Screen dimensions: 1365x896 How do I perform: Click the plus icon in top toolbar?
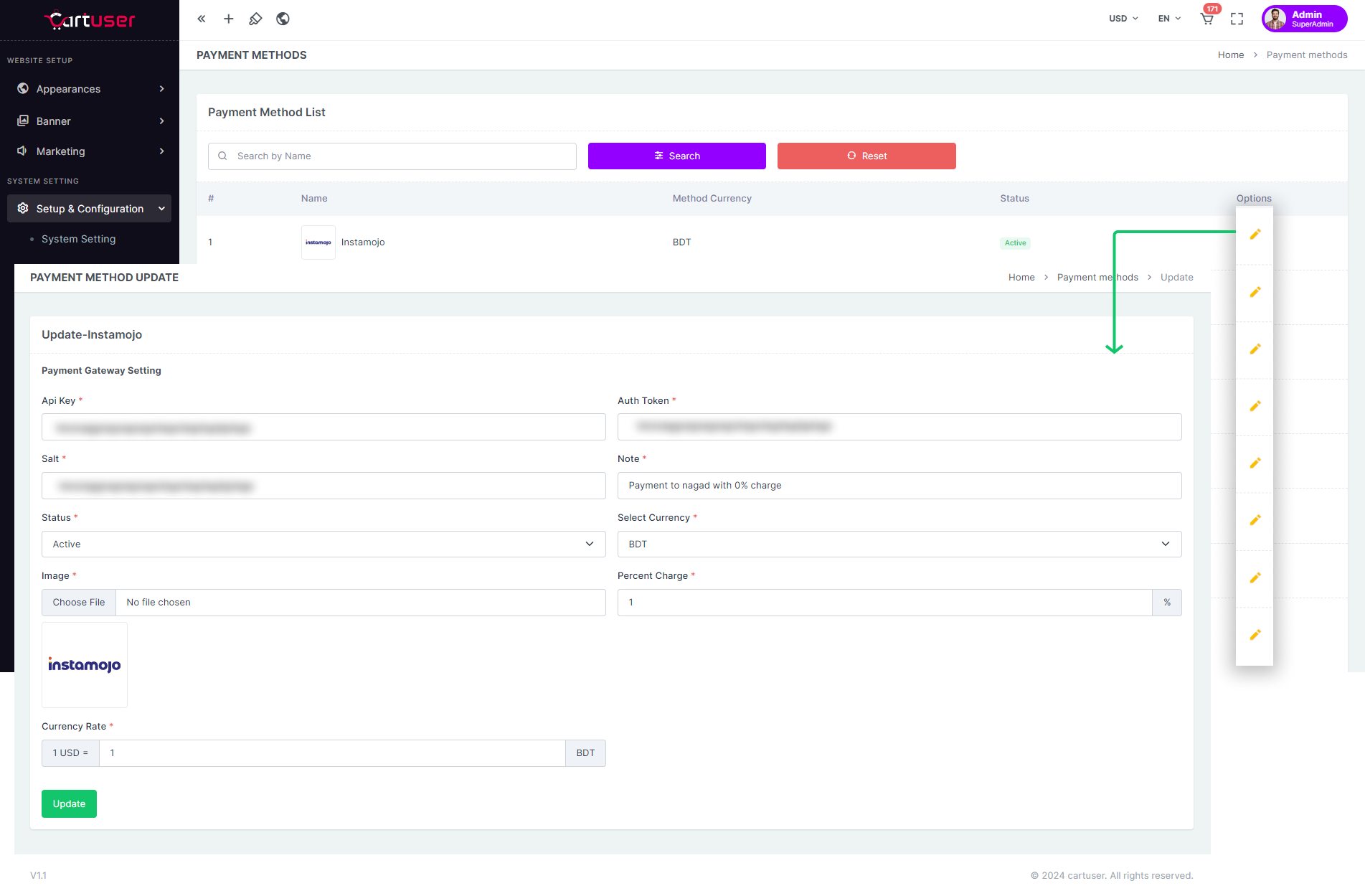[228, 19]
